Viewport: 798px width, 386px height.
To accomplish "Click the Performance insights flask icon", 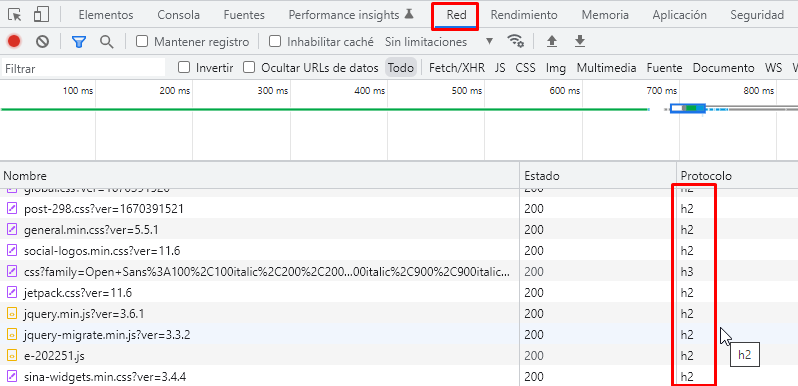I will pyautogui.click(x=409, y=14).
